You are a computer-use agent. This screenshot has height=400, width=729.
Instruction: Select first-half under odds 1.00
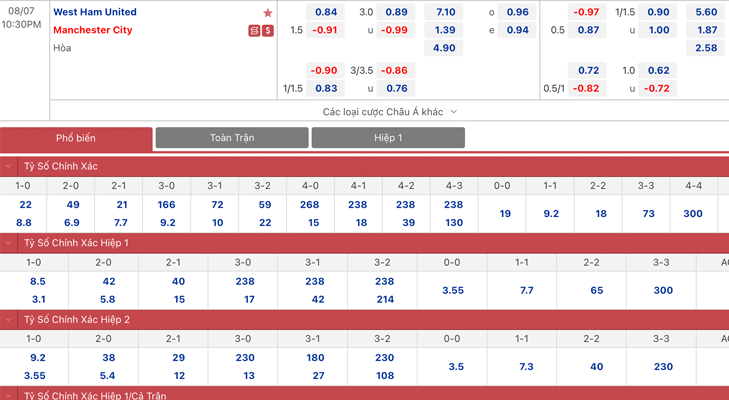(x=658, y=30)
